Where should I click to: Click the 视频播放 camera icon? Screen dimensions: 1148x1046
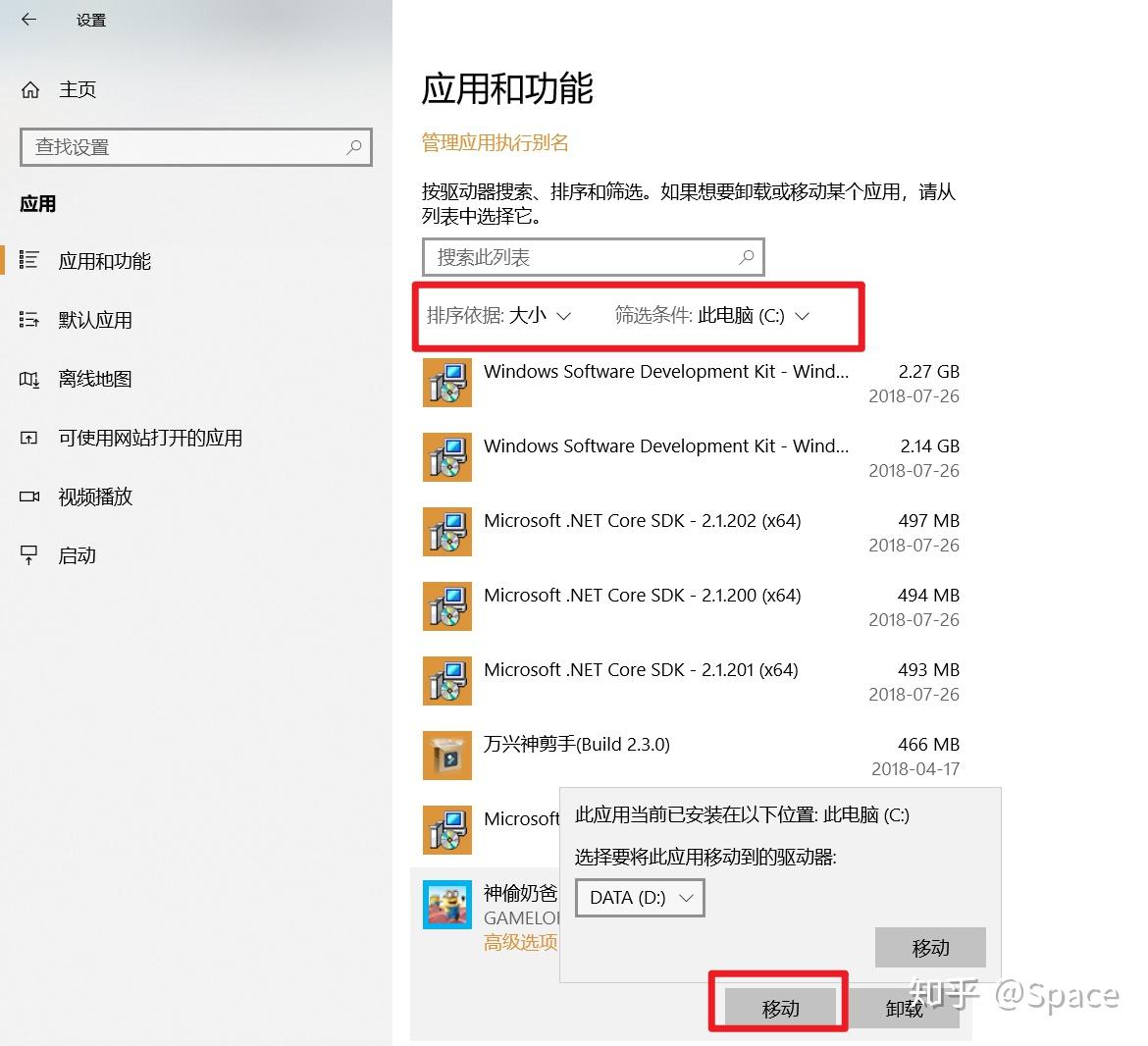click(29, 497)
